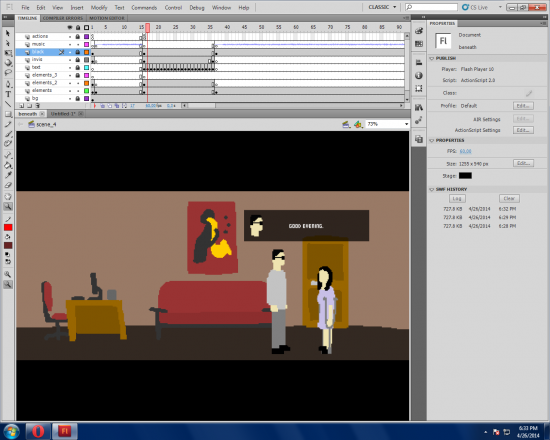The image size is (550, 440).
Task: Open the CLASSIC workspace dropdown
Action: coord(382,7)
